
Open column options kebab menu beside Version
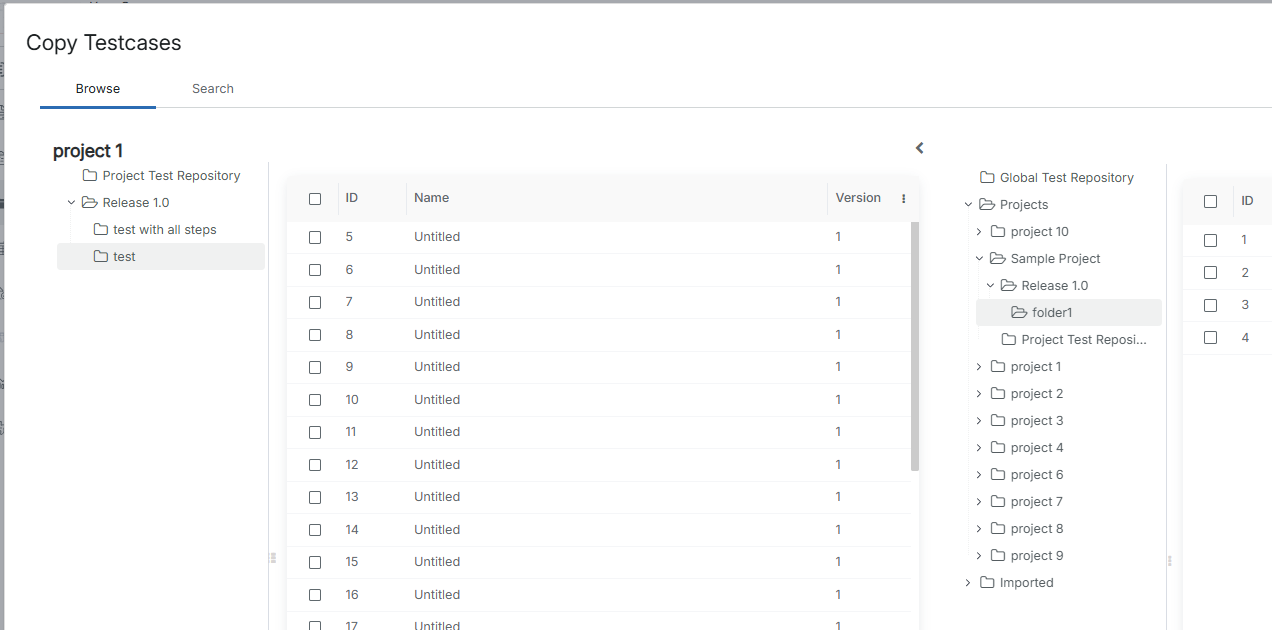[903, 199]
